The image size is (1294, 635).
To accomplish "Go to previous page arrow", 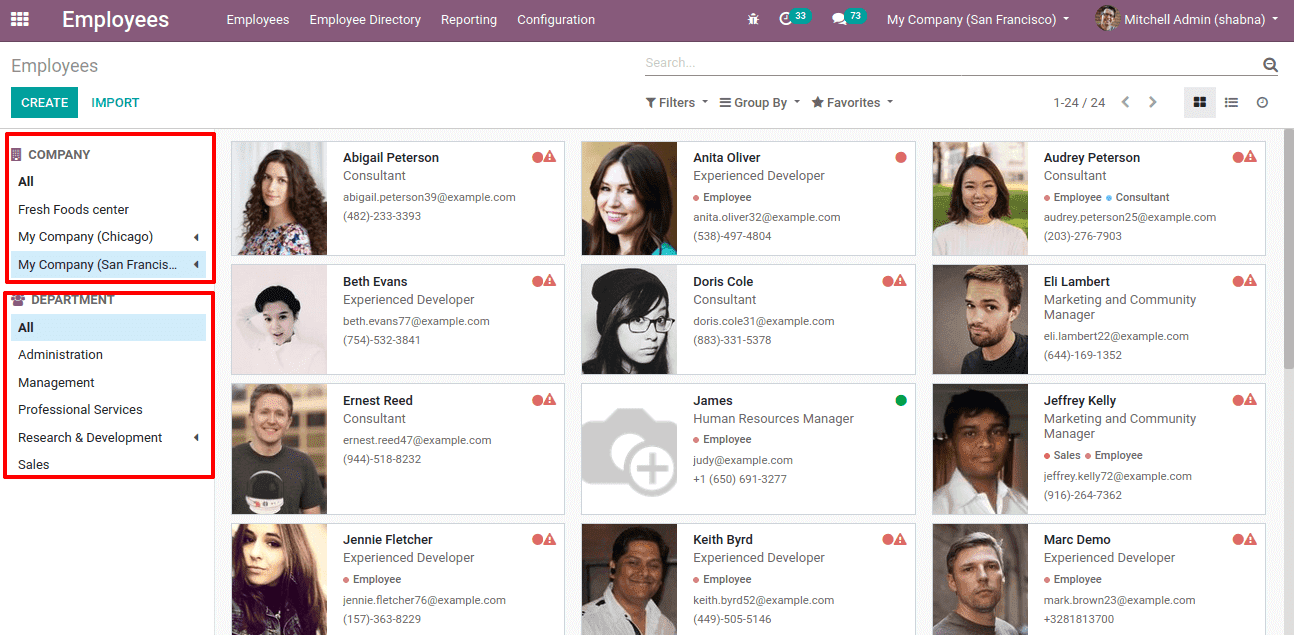I will [1126, 102].
